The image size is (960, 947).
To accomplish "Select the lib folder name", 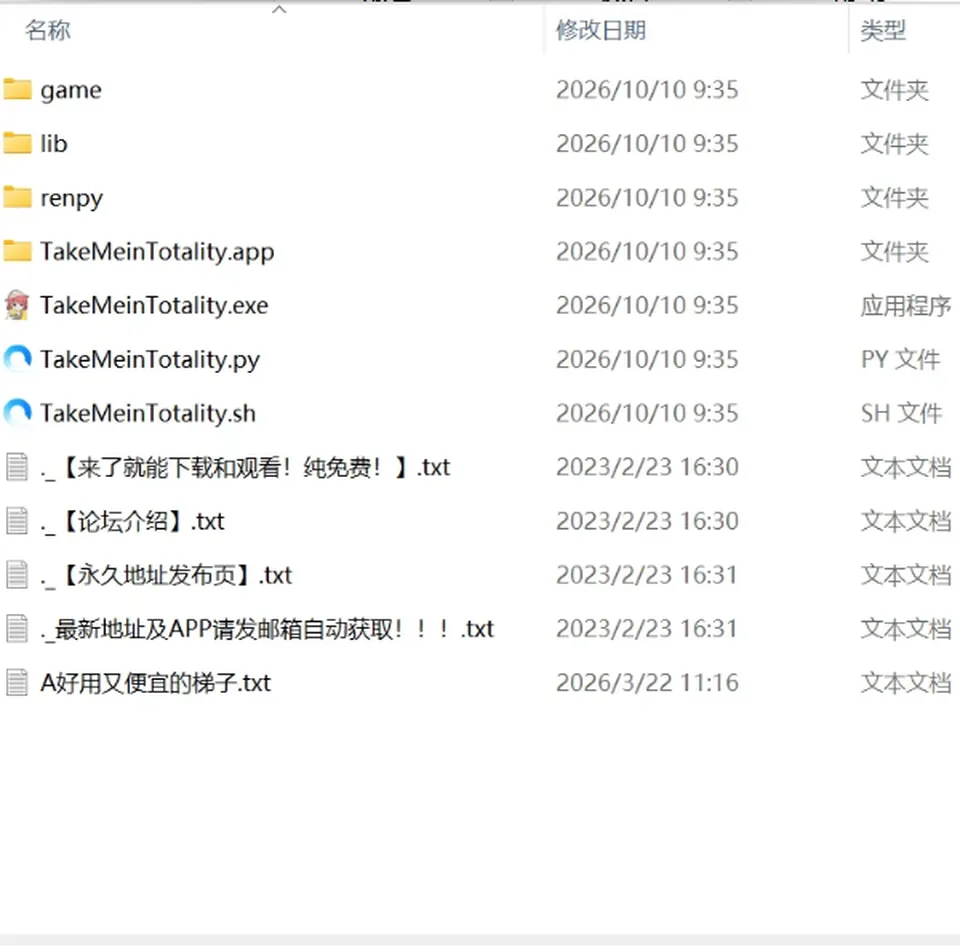I will 54,144.
